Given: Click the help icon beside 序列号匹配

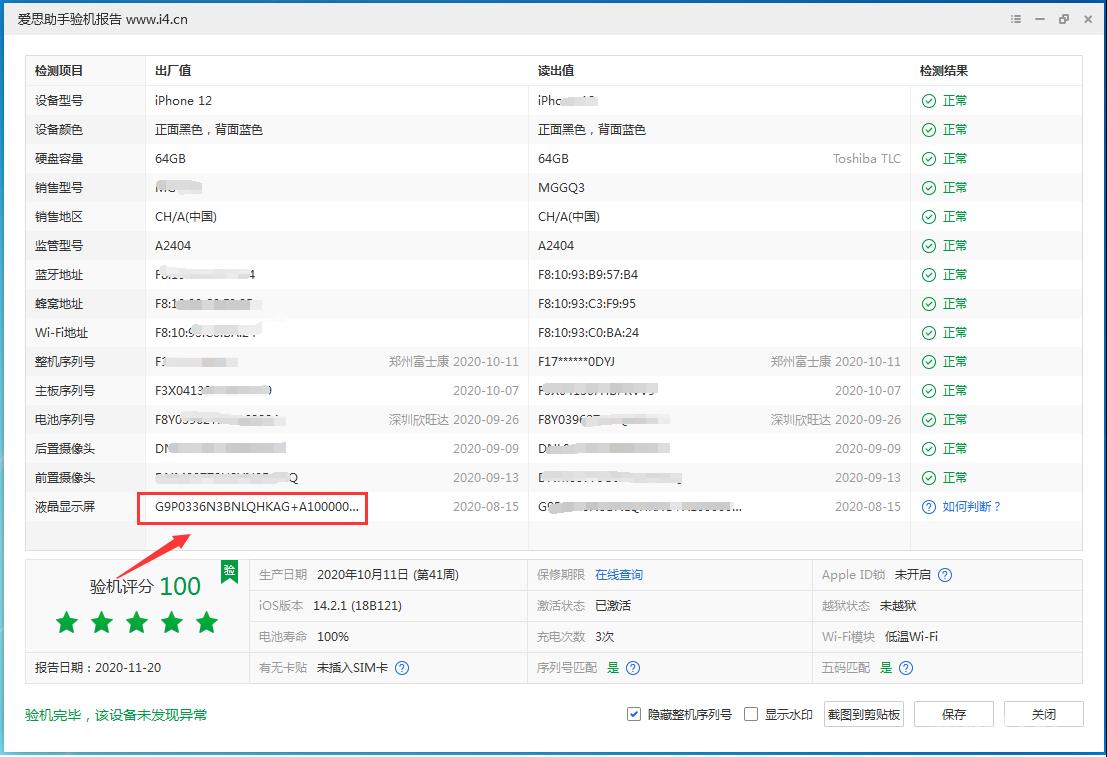Looking at the screenshot, I should (634, 667).
